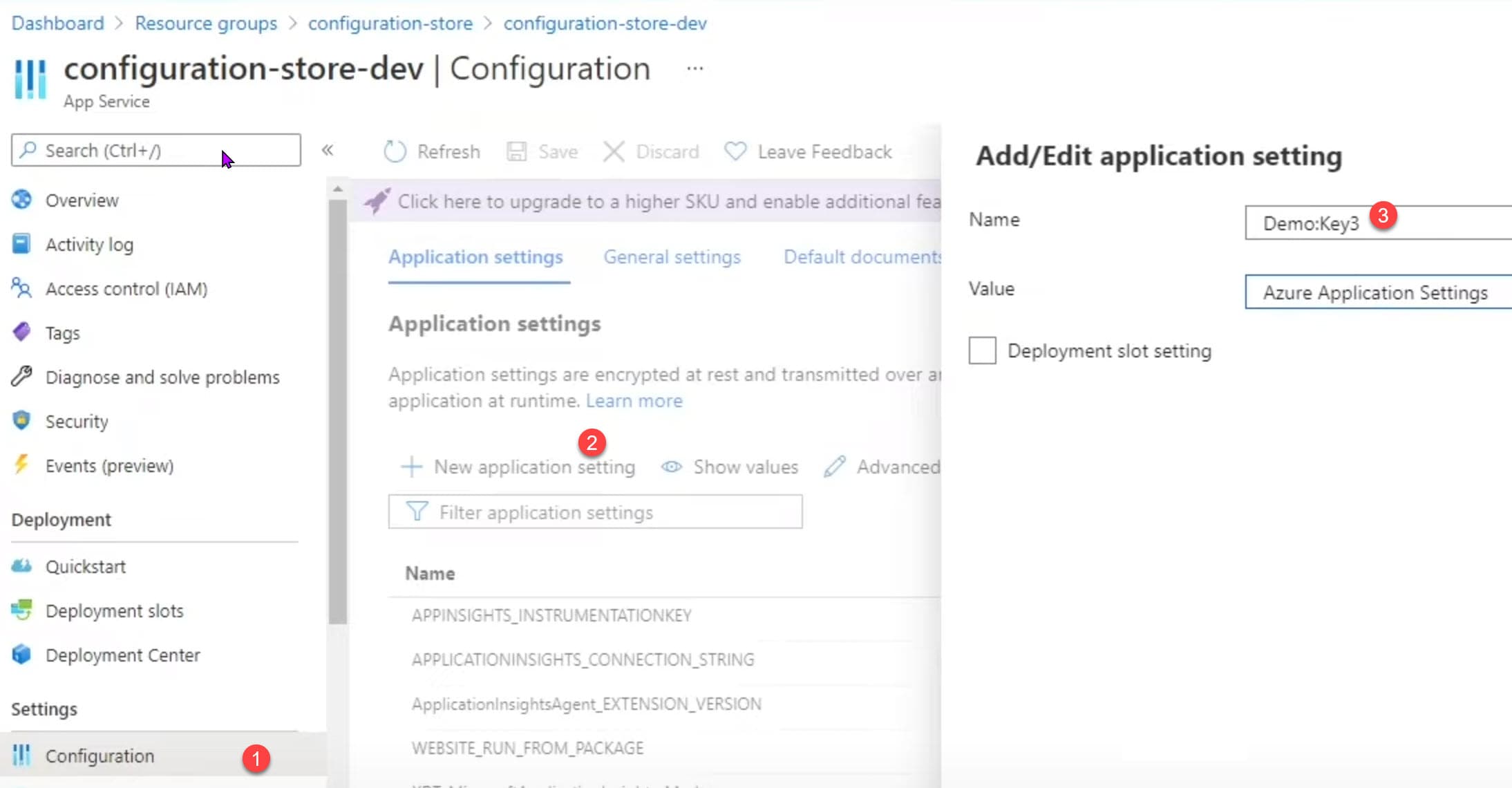
Task: Click the Overview globe icon
Action: click(x=21, y=200)
